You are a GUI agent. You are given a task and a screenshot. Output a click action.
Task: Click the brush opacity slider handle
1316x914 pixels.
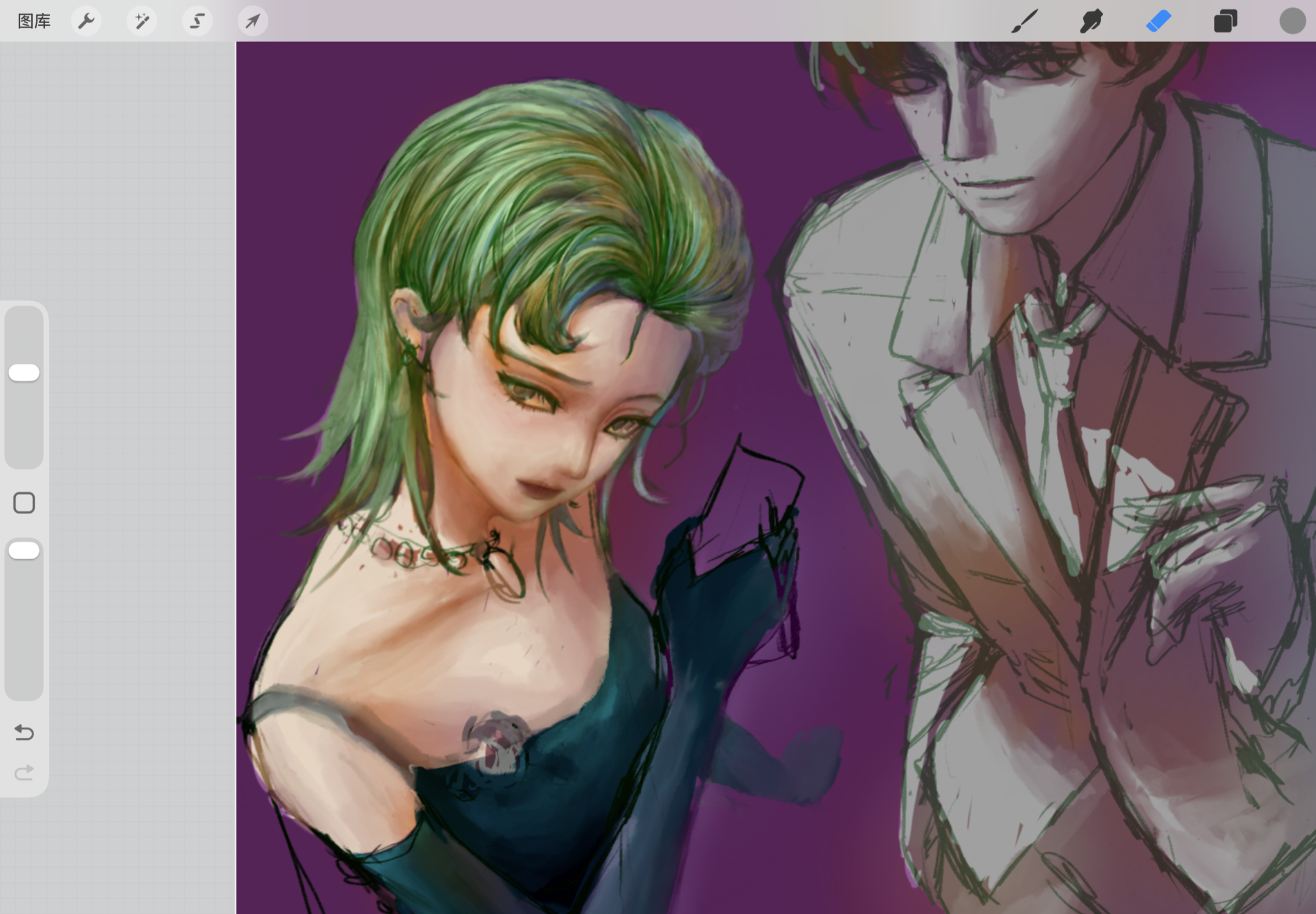(x=24, y=551)
